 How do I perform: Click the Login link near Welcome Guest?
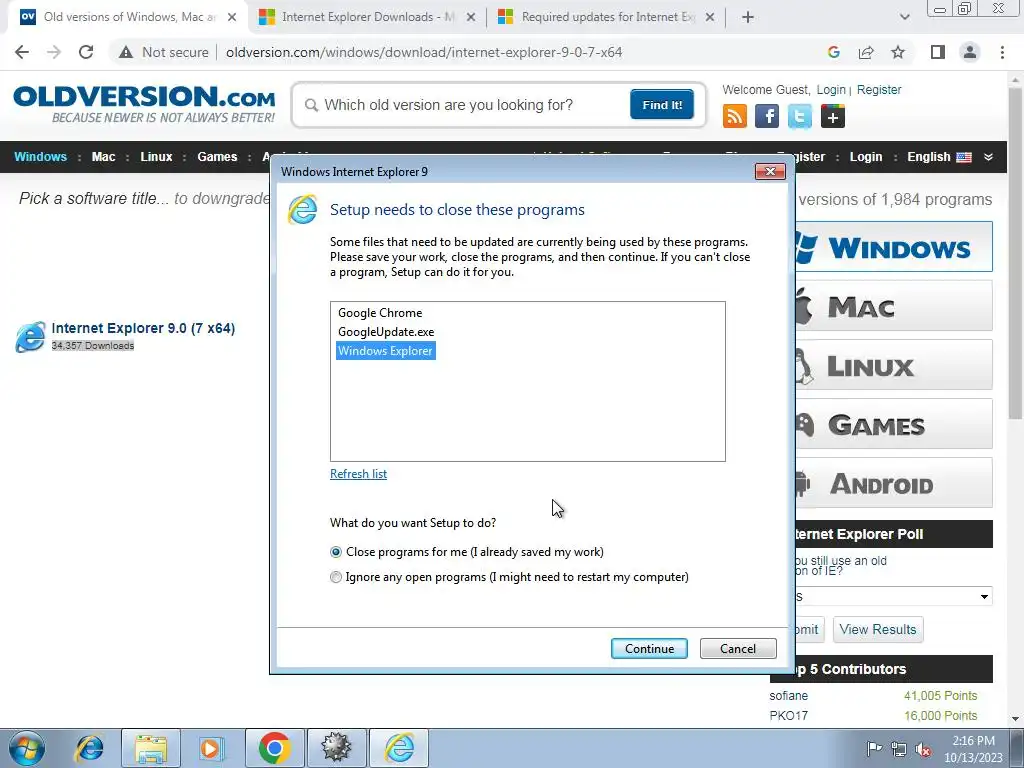[831, 89]
